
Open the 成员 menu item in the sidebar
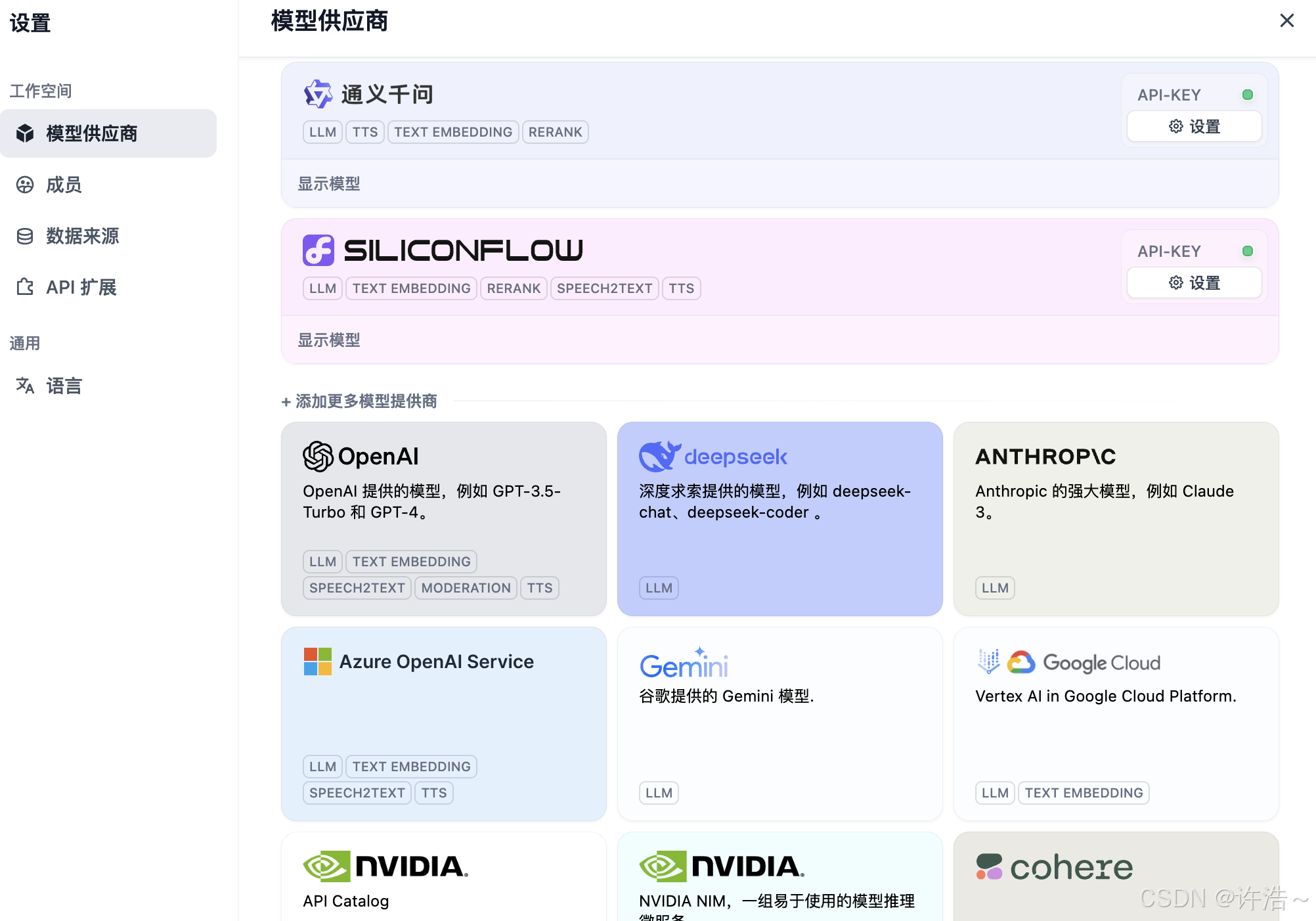[x=64, y=185]
